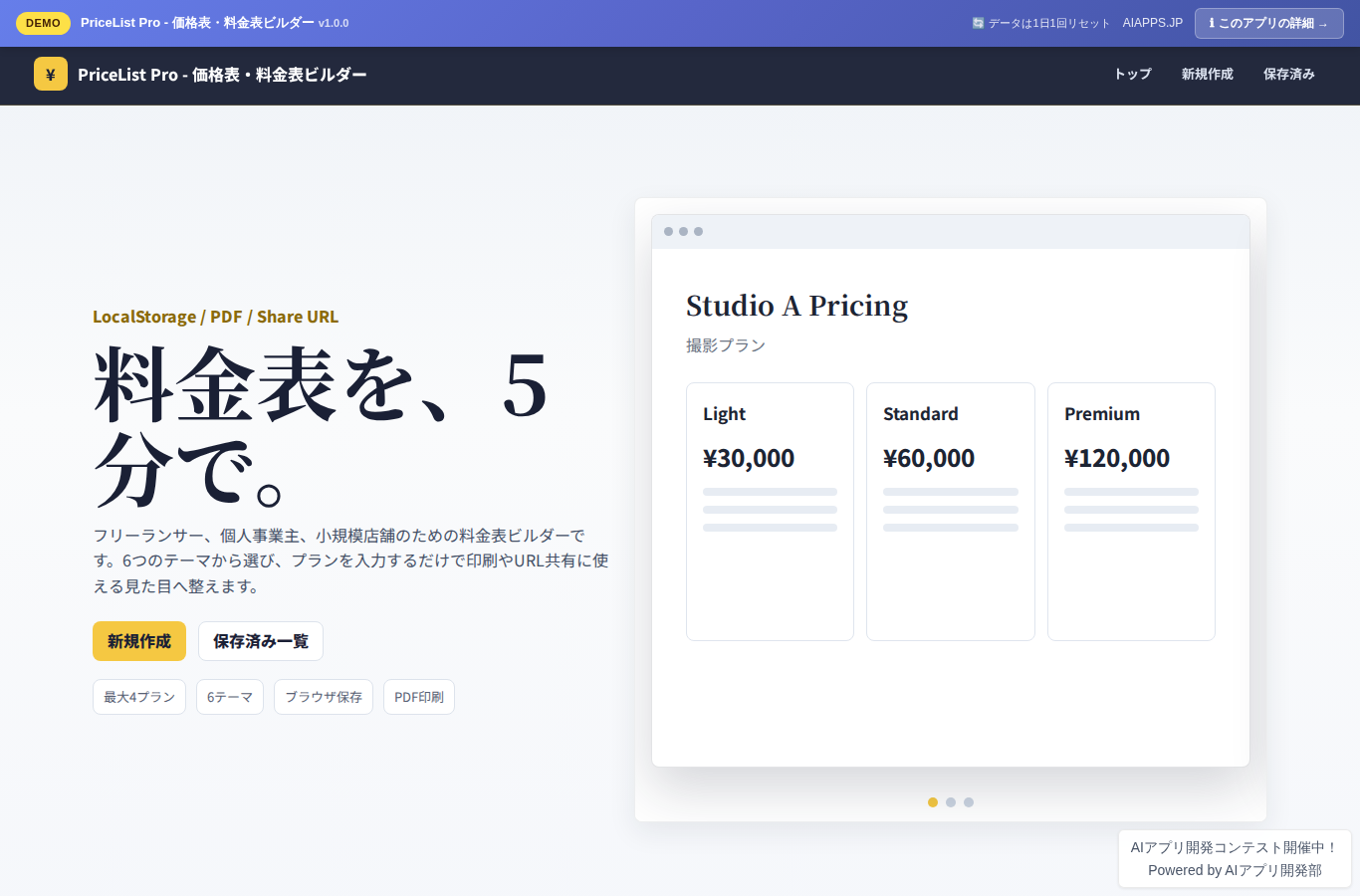Click the yellow 新規作成 button
Viewport: 1360px width, 896px height.
click(x=139, y=641)
